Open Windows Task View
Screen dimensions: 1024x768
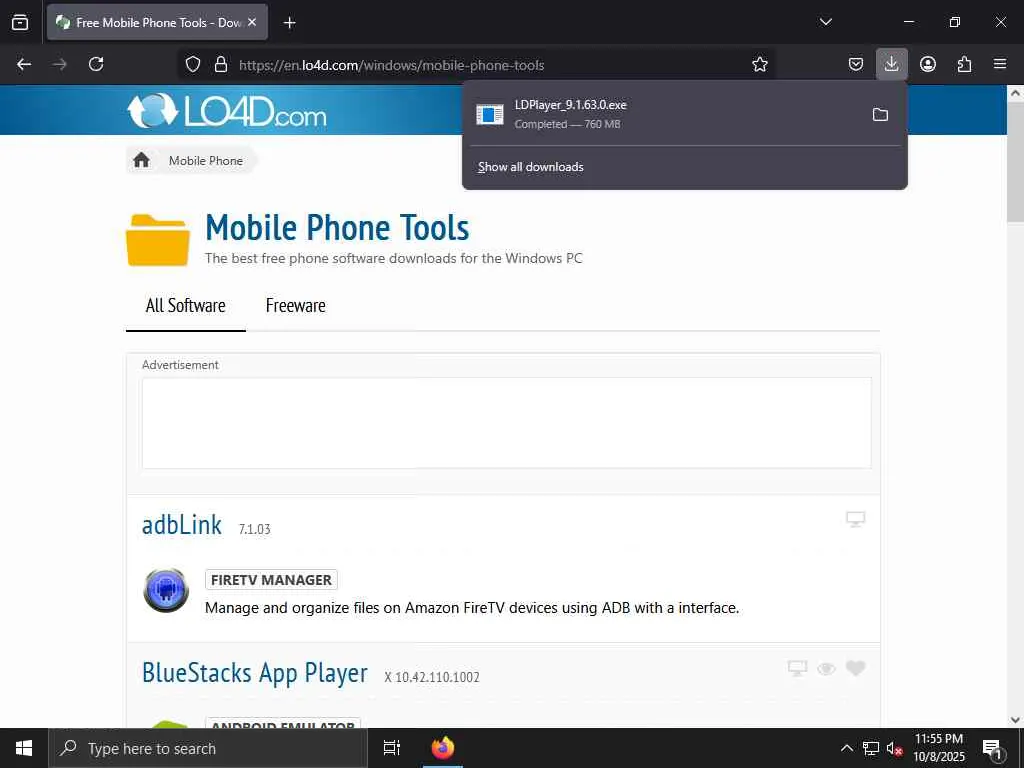(392, 748)
